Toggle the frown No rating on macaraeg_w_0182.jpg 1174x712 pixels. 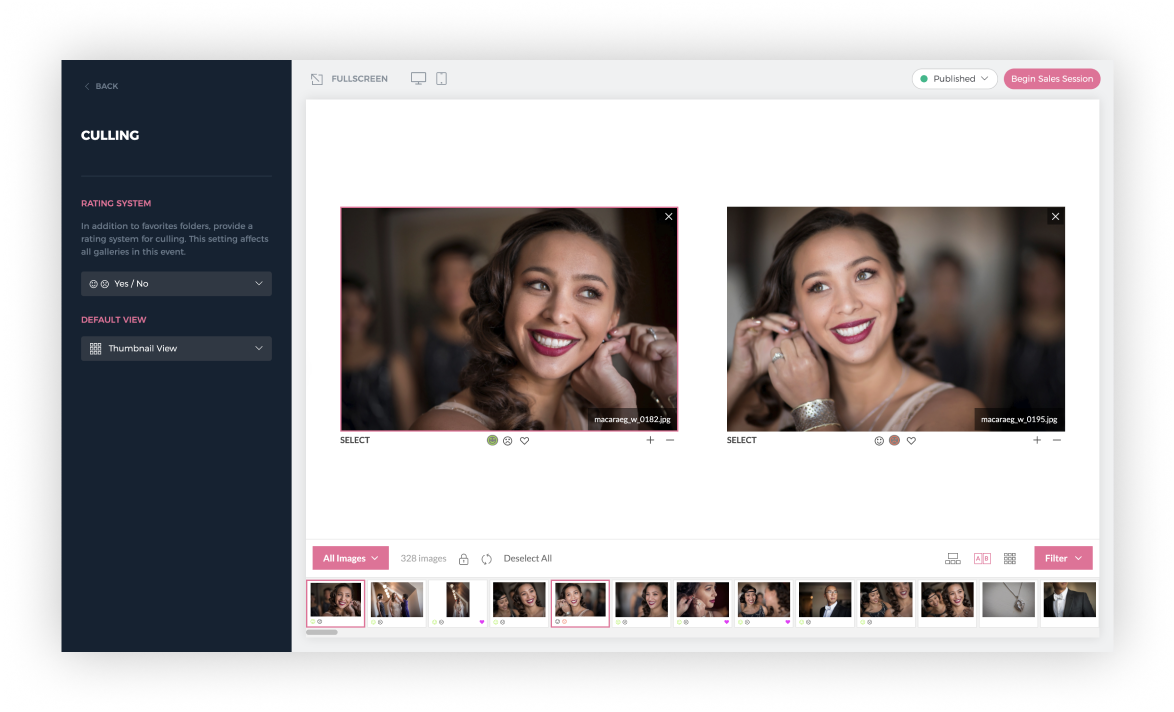click(508, 441)
